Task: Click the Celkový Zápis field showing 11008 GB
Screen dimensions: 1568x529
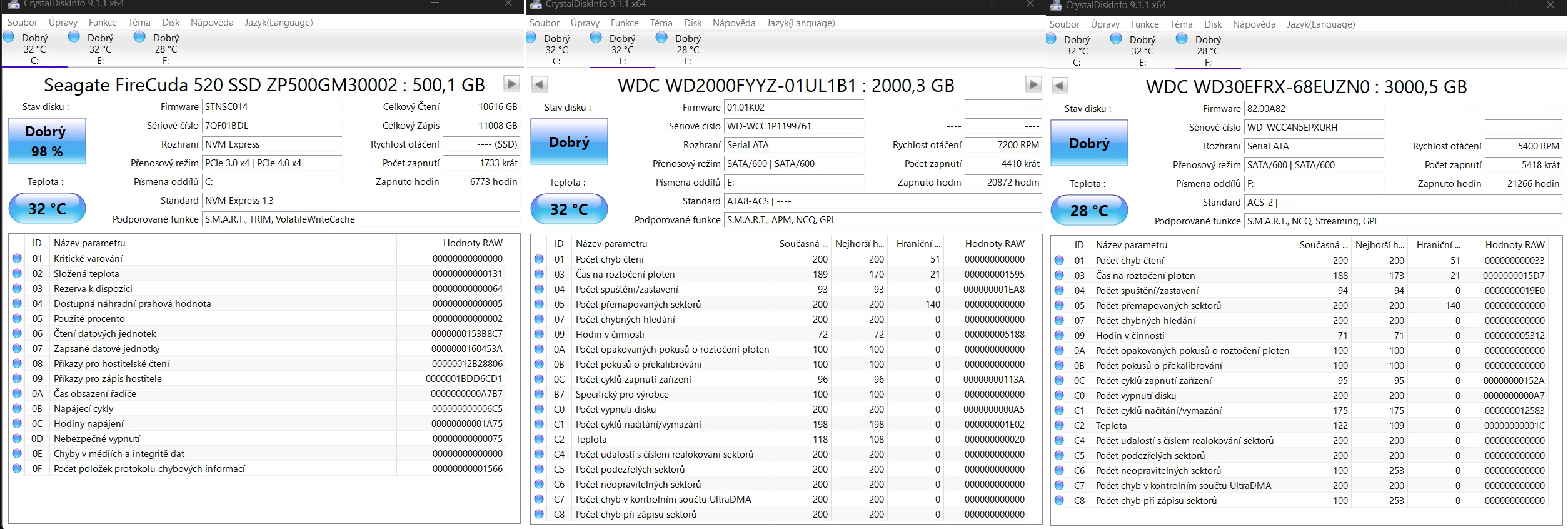Action: click(481, 126)
